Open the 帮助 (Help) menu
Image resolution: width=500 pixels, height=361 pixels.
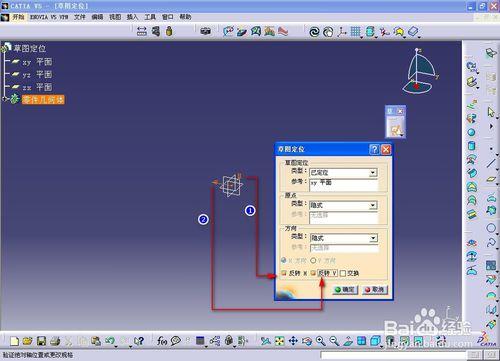[185, 17]
